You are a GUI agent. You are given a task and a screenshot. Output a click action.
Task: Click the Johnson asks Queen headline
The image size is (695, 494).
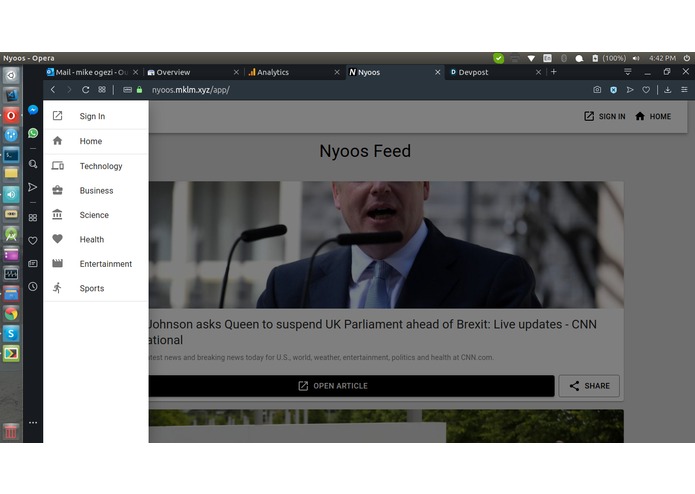[x=372, y=332]
